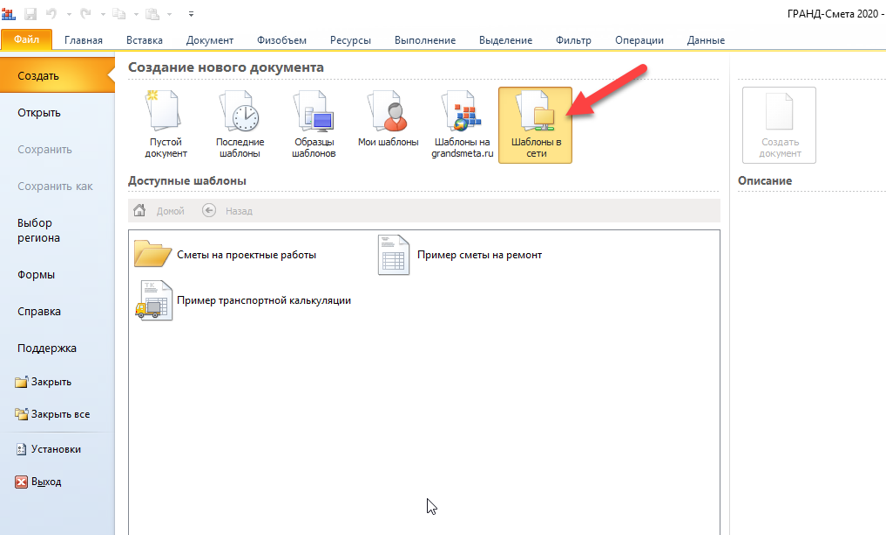Click the GRAND-Smeta app icon in title bar
This screenshot has width=886, height=535.
8,13
